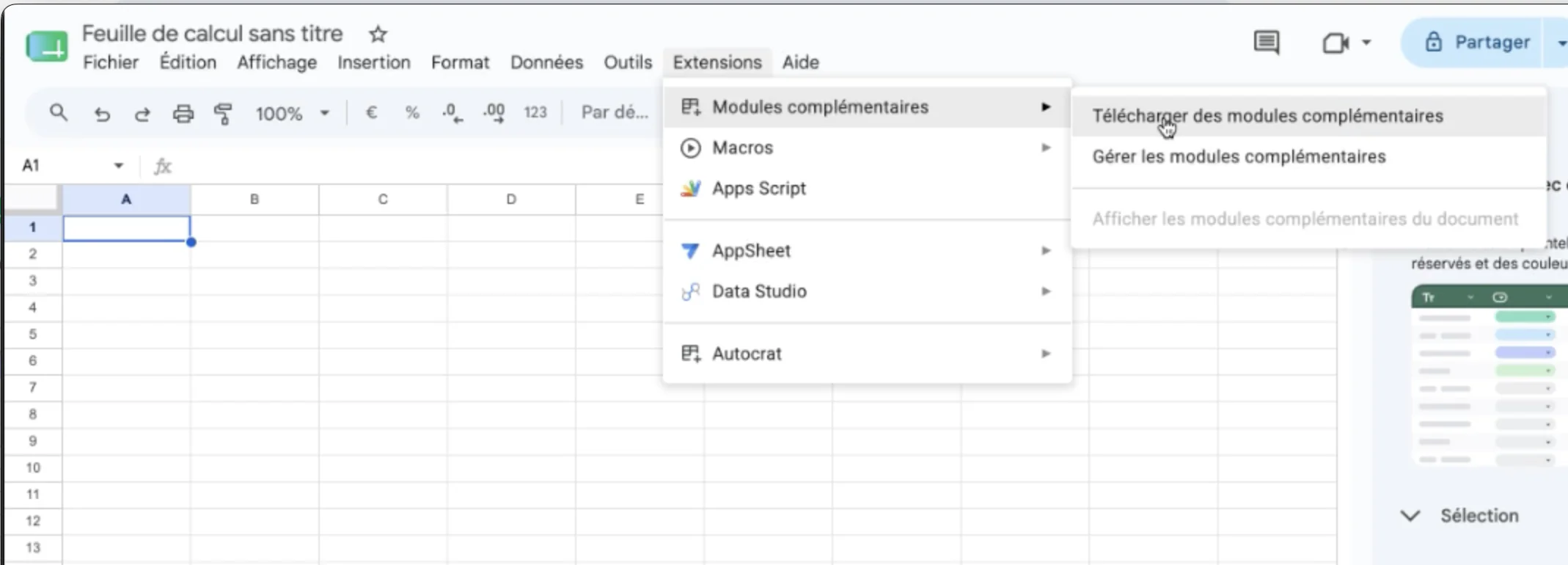Open the Format menu

click(460, 62)
